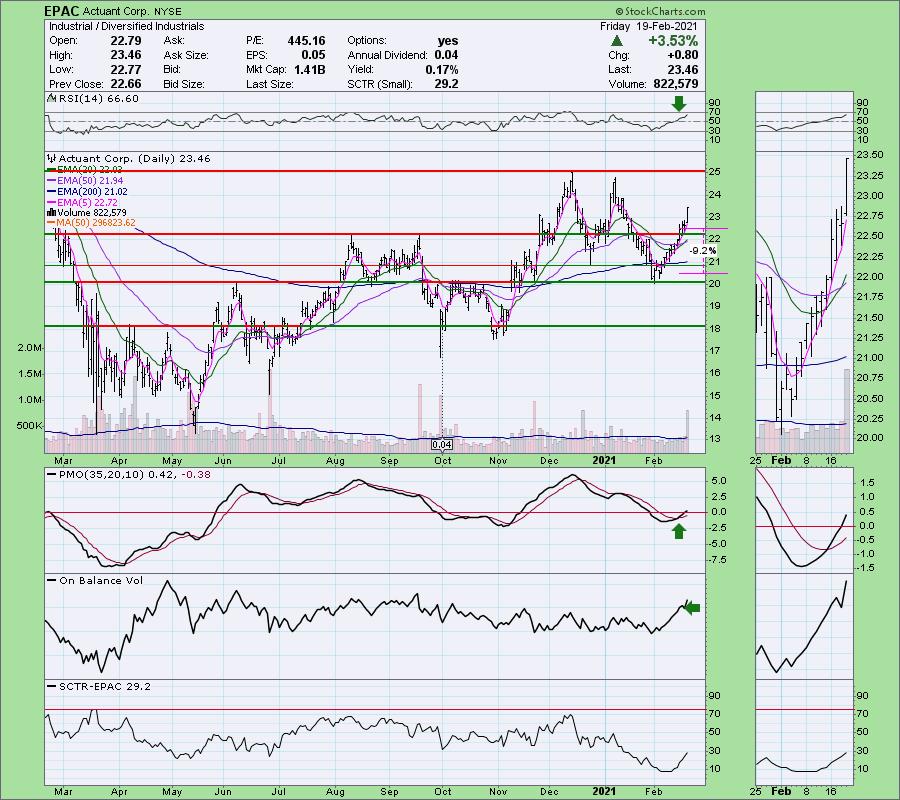Click the Ask Size label

(x=185, y=55)
